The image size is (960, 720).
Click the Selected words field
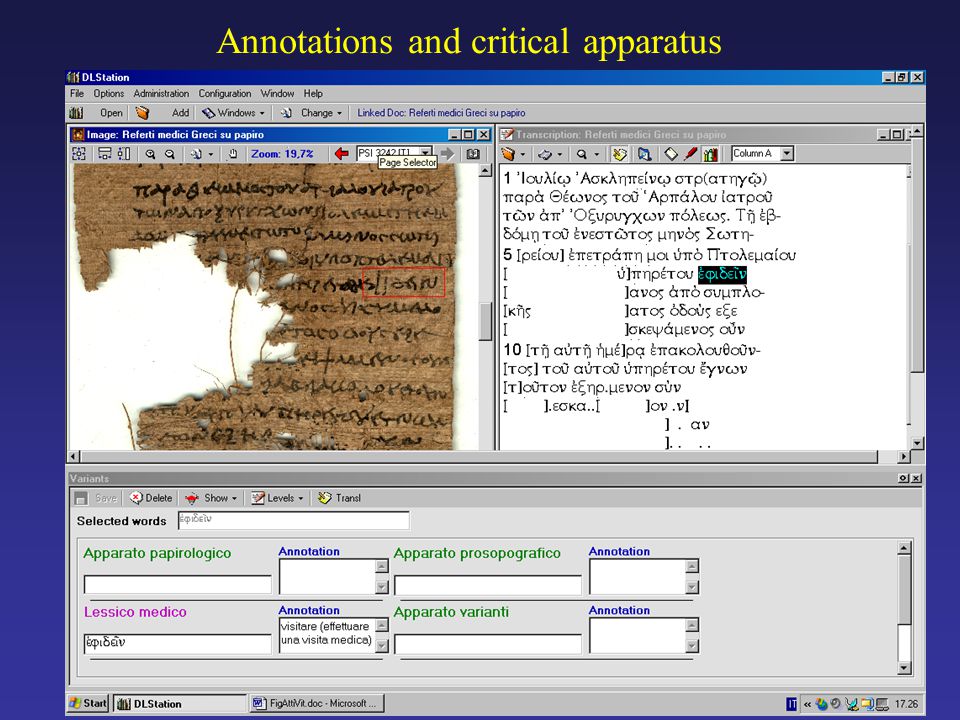294,520
